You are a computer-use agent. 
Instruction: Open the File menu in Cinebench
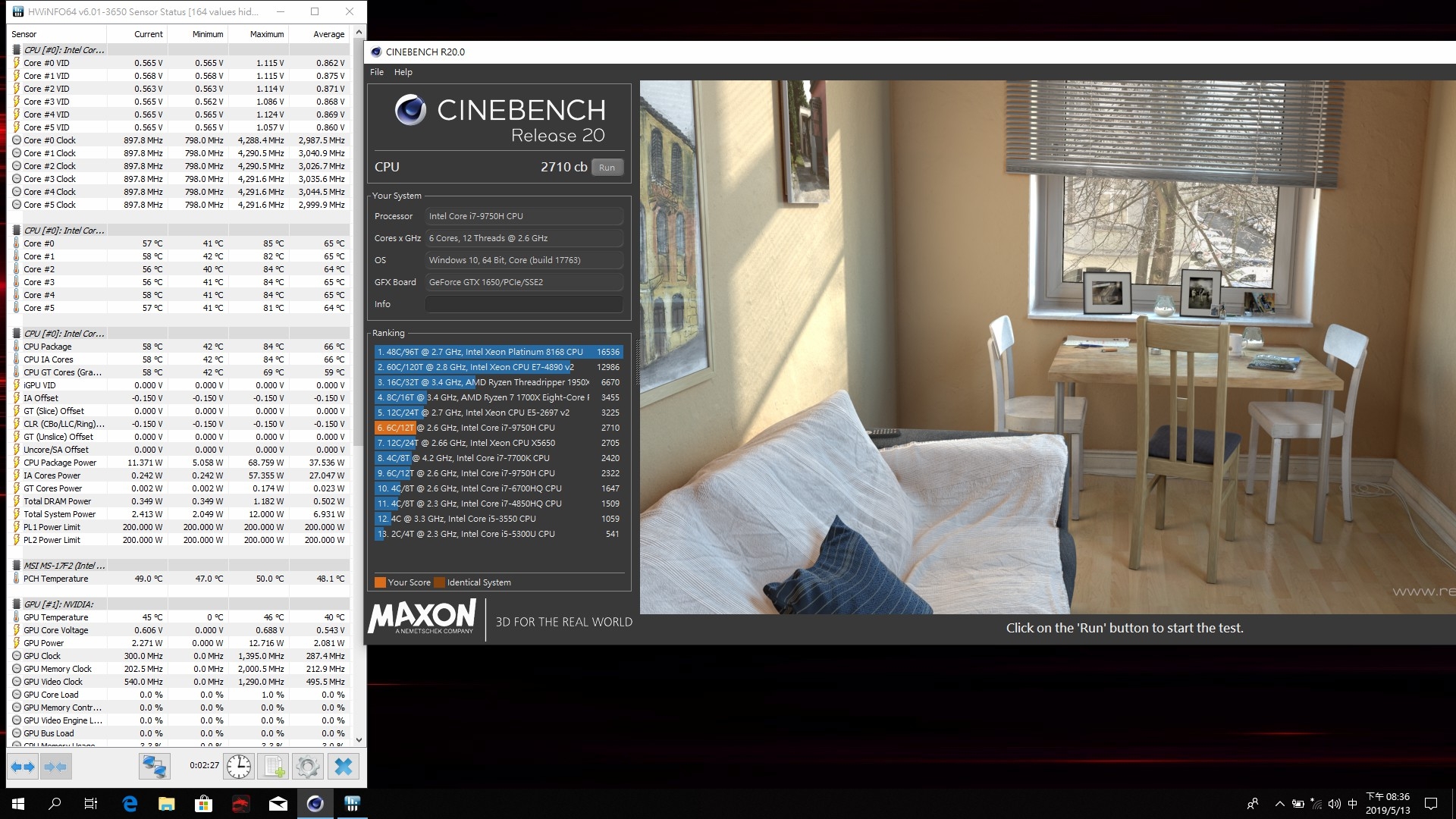pos(377,72)
